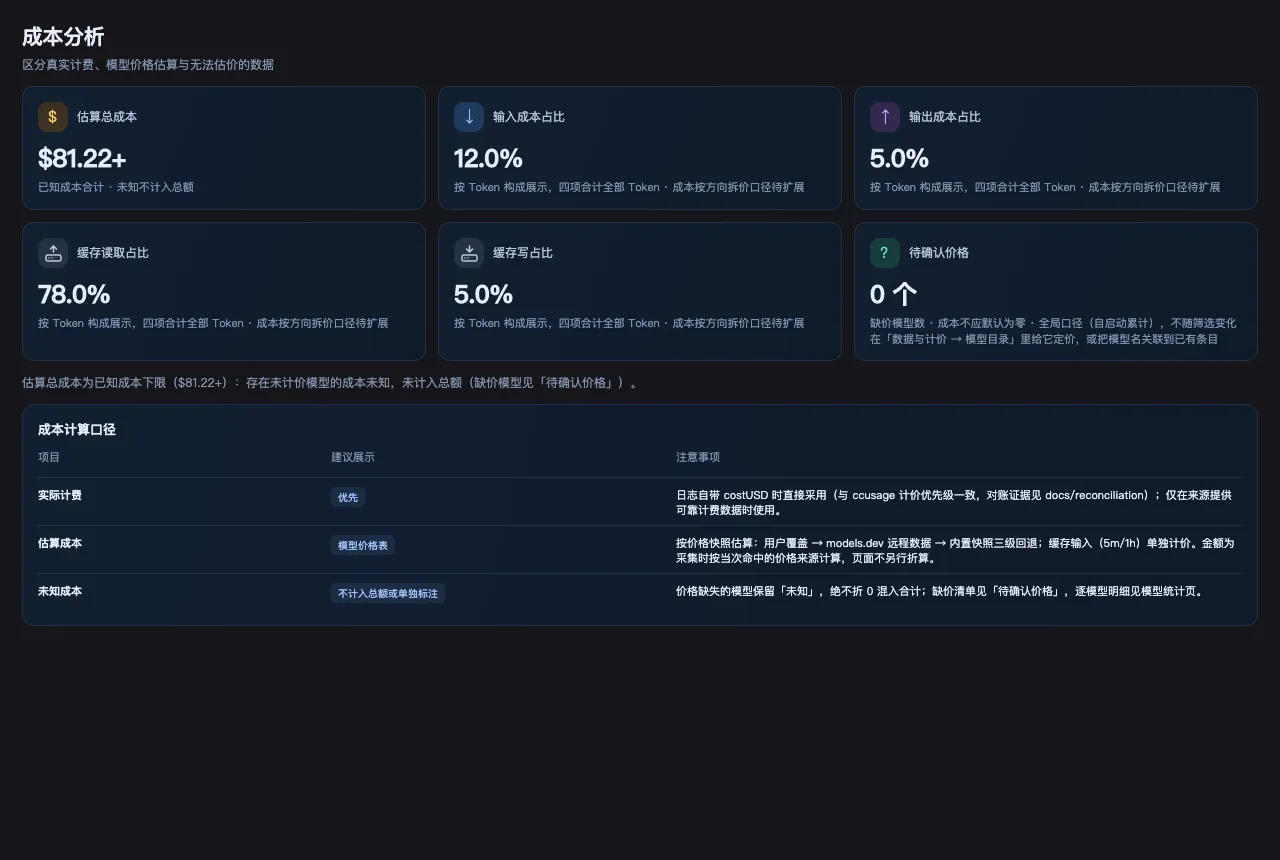Click the 已知成本合计 caption under total cost
The image size is (1280, 860).
(x=116, y=187)
